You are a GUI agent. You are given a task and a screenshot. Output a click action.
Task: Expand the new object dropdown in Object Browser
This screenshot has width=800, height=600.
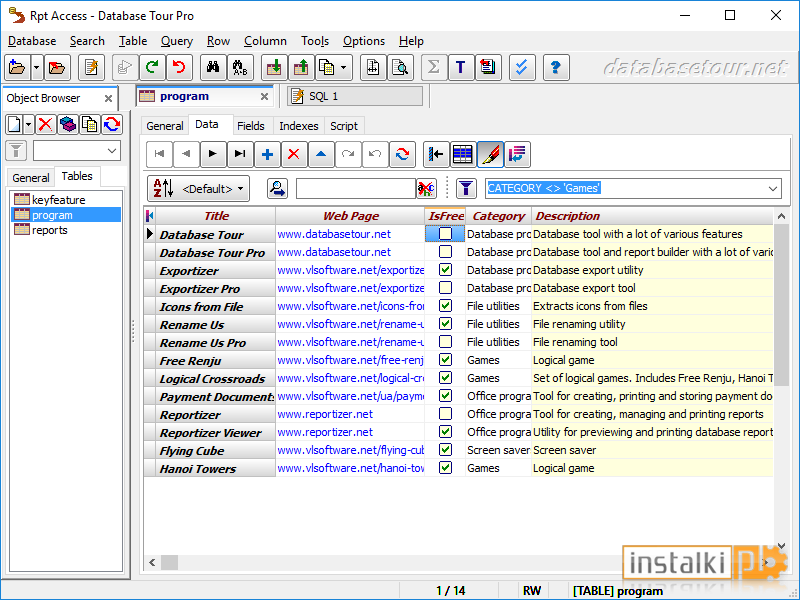click(29, 124)
